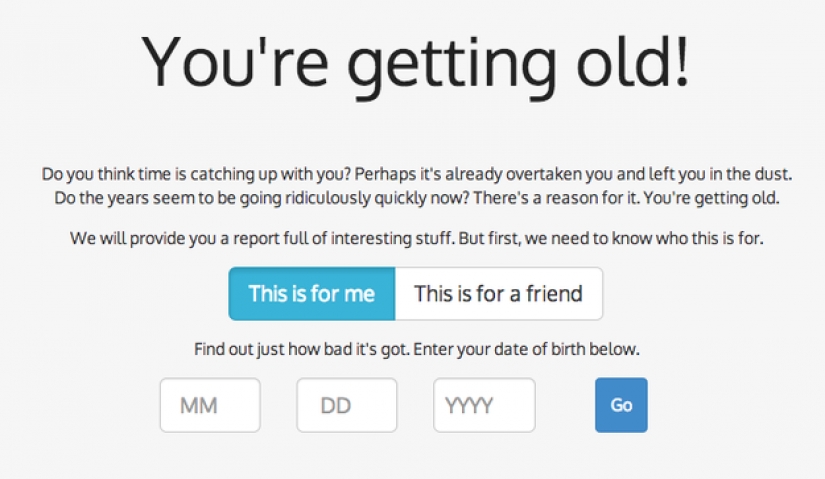Click the "You're getting old!" main heading

(x=415, y=62)
